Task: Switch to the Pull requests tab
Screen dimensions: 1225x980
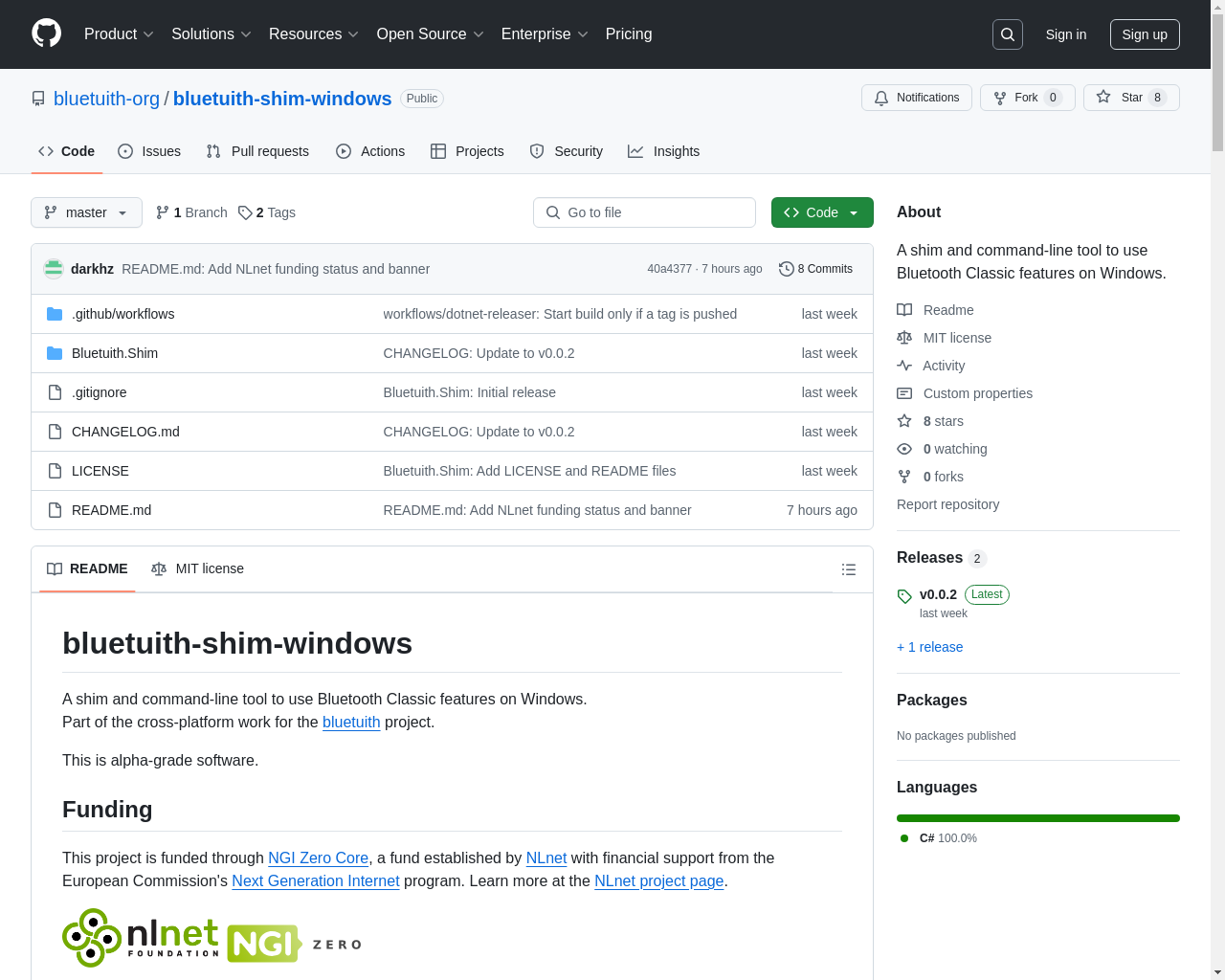Action: tap(257, 151)
